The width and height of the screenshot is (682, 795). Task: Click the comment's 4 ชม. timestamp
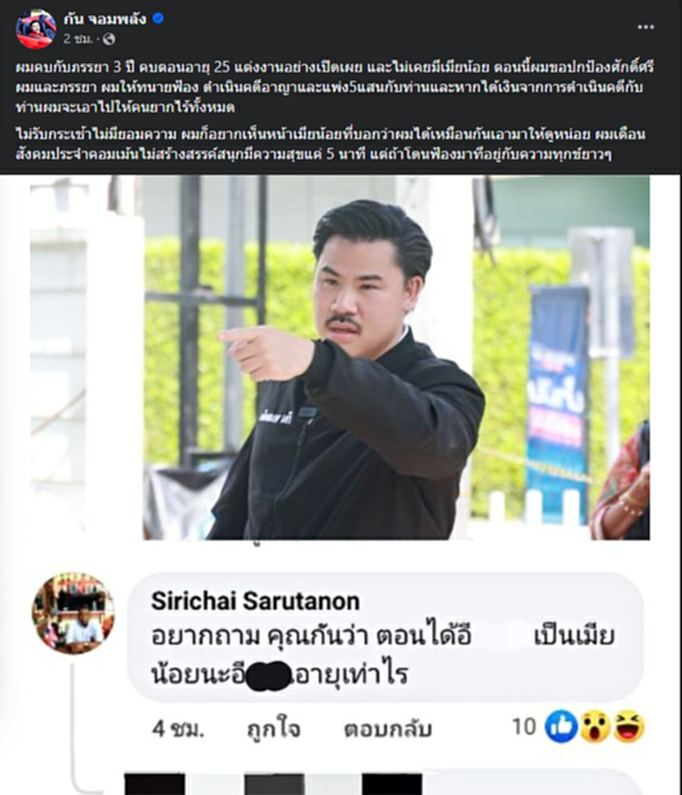point(178,729)
